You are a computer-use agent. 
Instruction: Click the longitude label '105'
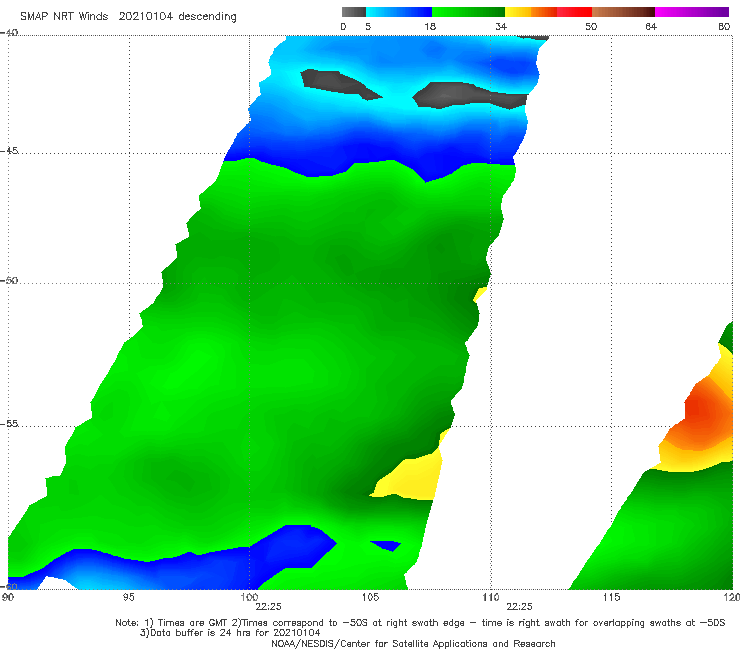(370, 598)
